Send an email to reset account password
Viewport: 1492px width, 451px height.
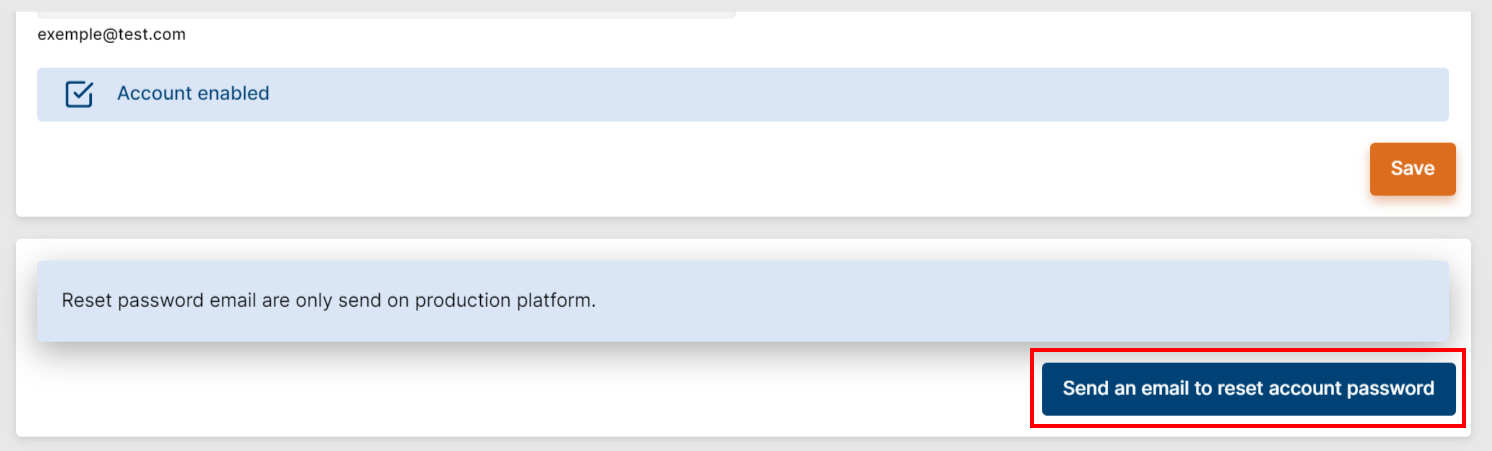(1248, 389)
